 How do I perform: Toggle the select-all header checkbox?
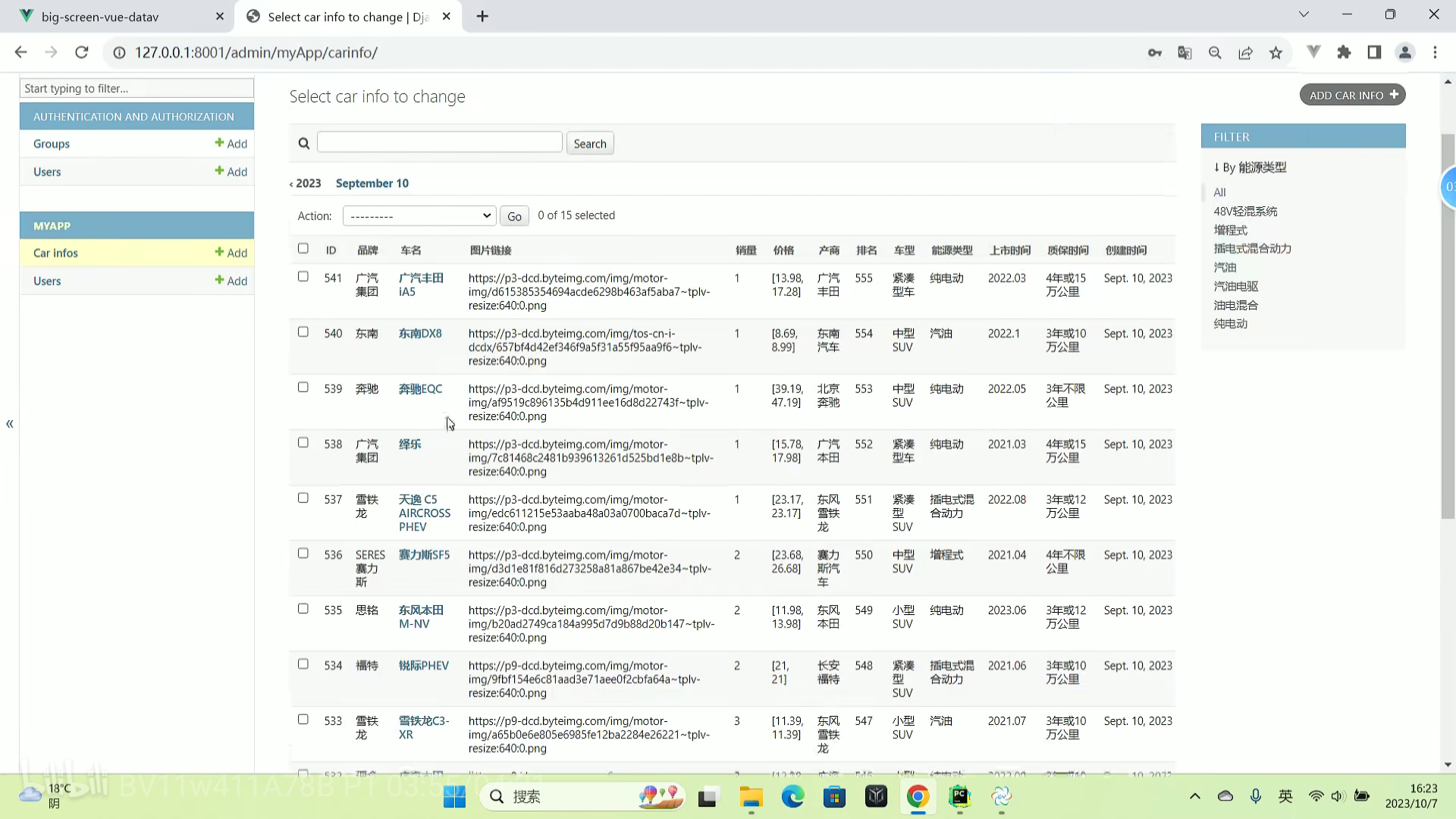303,249
